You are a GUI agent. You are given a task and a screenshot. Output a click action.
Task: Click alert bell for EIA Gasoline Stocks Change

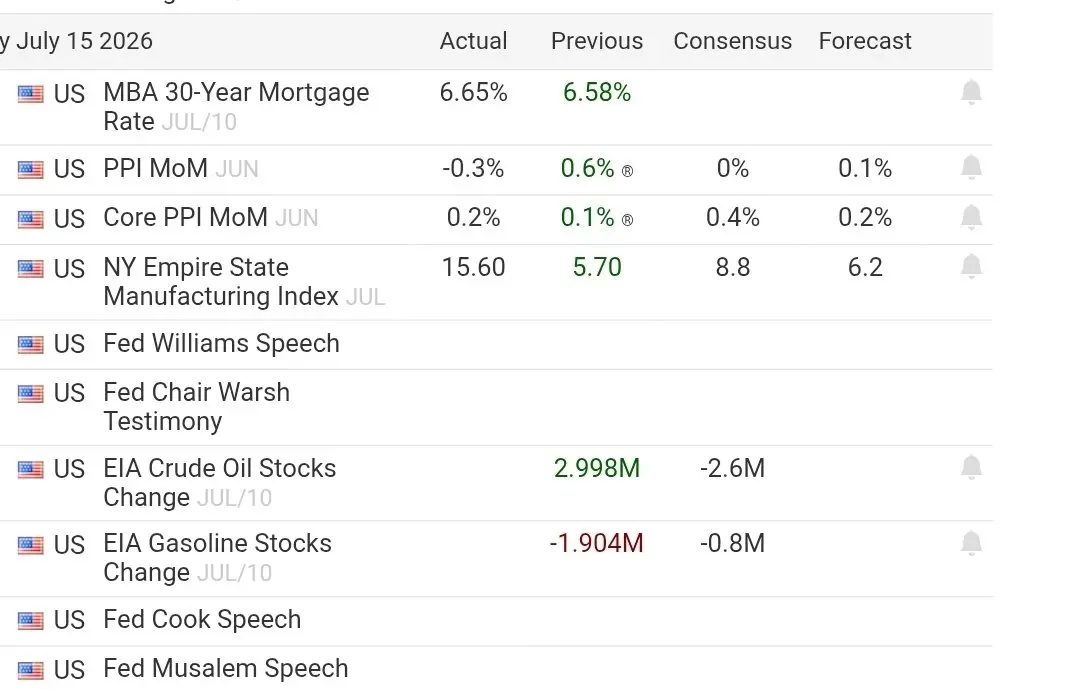click(x=971, y=544)
